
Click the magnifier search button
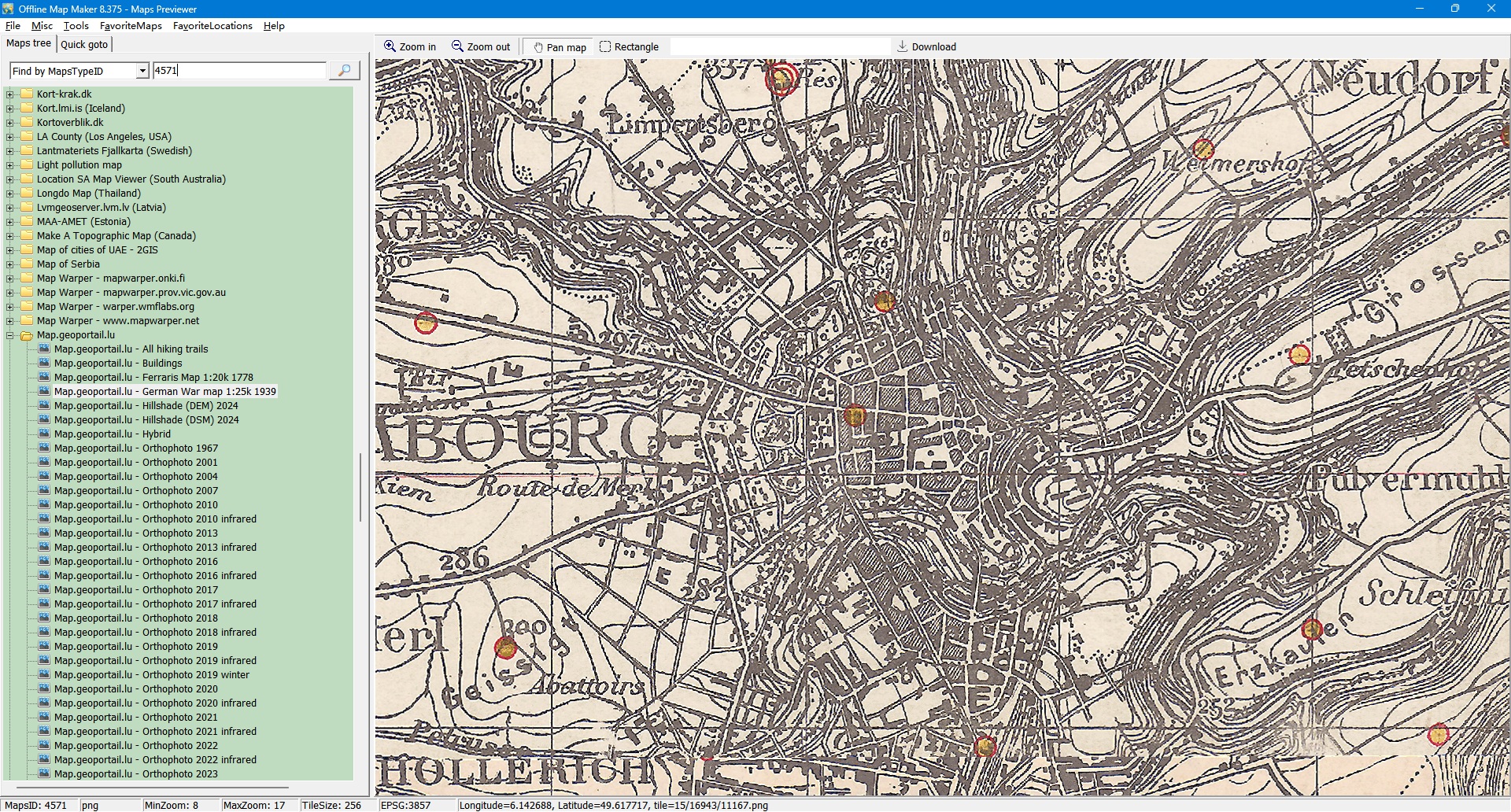tap(344, 71)
